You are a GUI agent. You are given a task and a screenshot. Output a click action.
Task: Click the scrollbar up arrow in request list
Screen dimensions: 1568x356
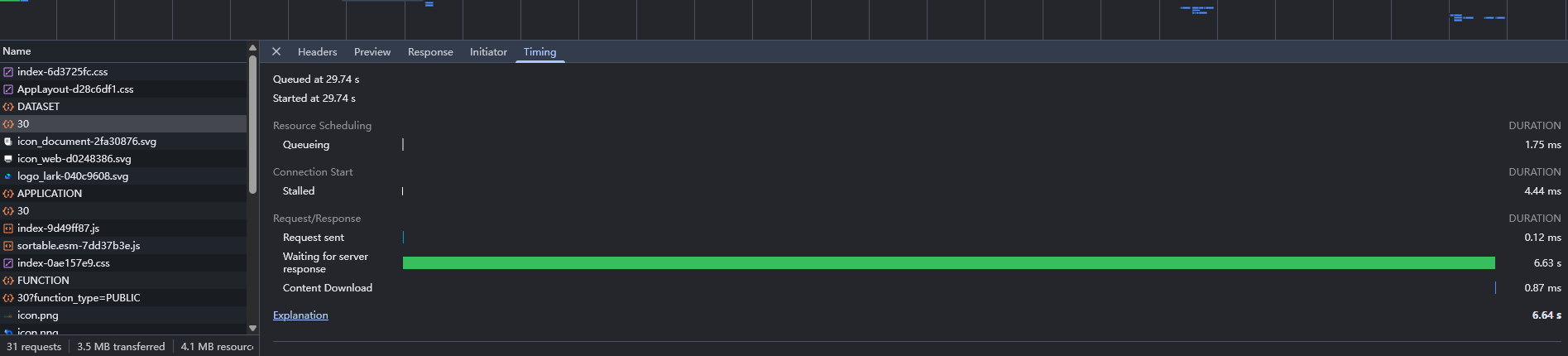(x=252, y=48)
